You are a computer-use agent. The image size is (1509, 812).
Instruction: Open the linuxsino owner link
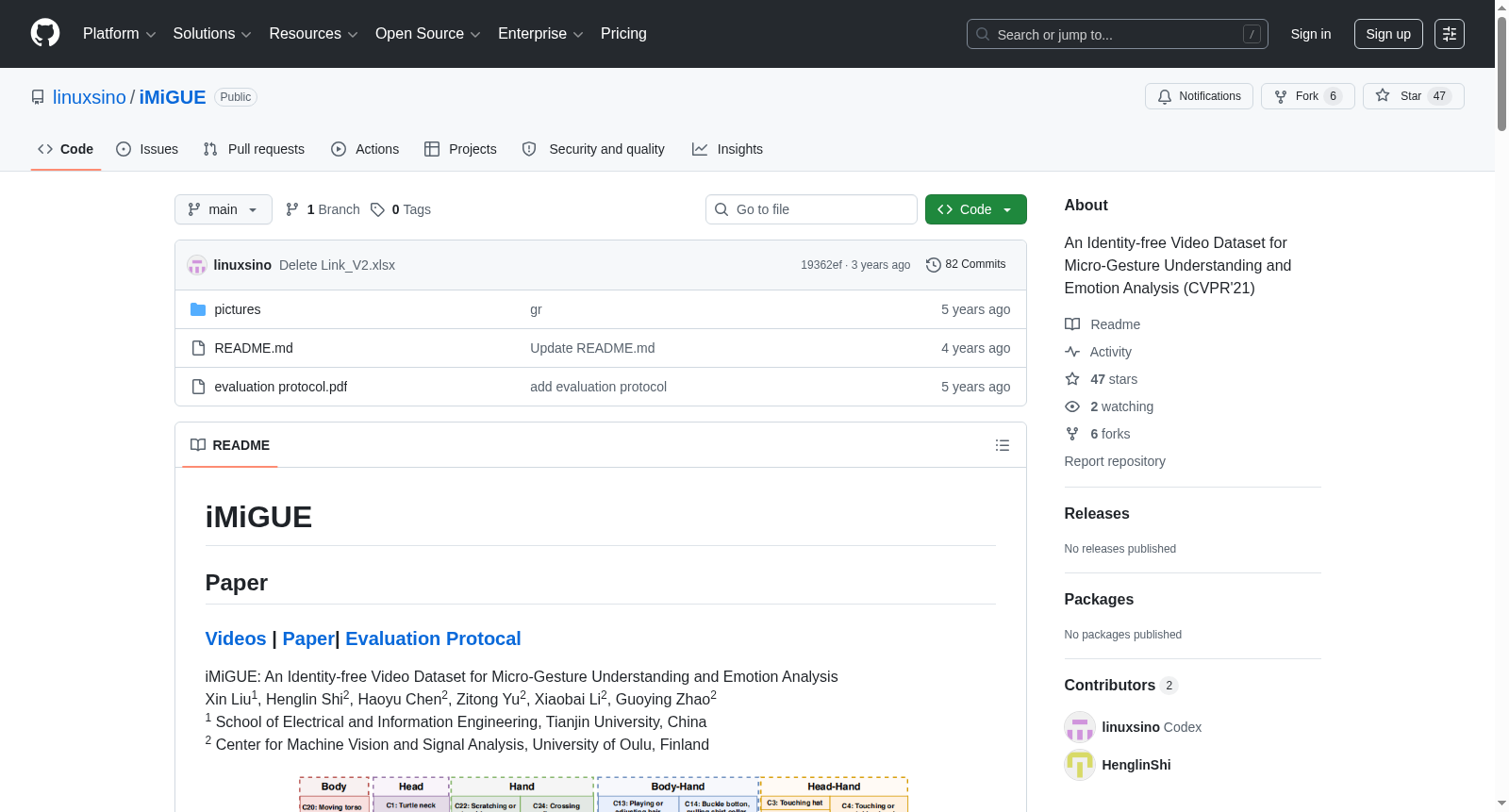click(x=90, y=97)
